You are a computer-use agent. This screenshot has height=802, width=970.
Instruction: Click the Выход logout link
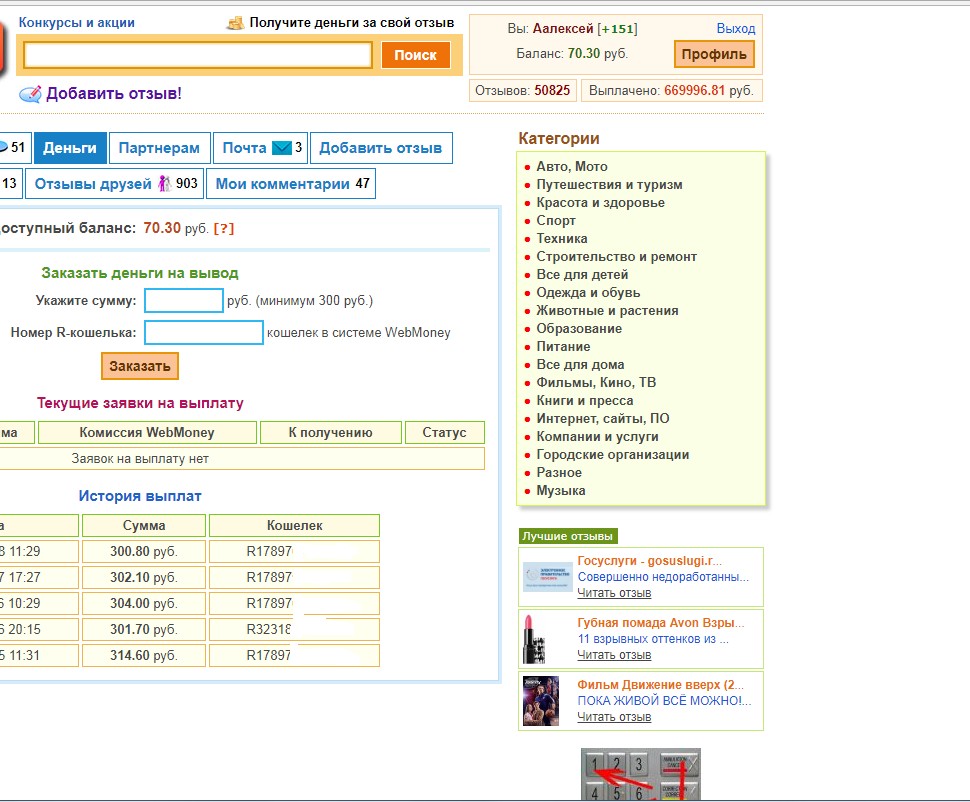coord(736,29)
